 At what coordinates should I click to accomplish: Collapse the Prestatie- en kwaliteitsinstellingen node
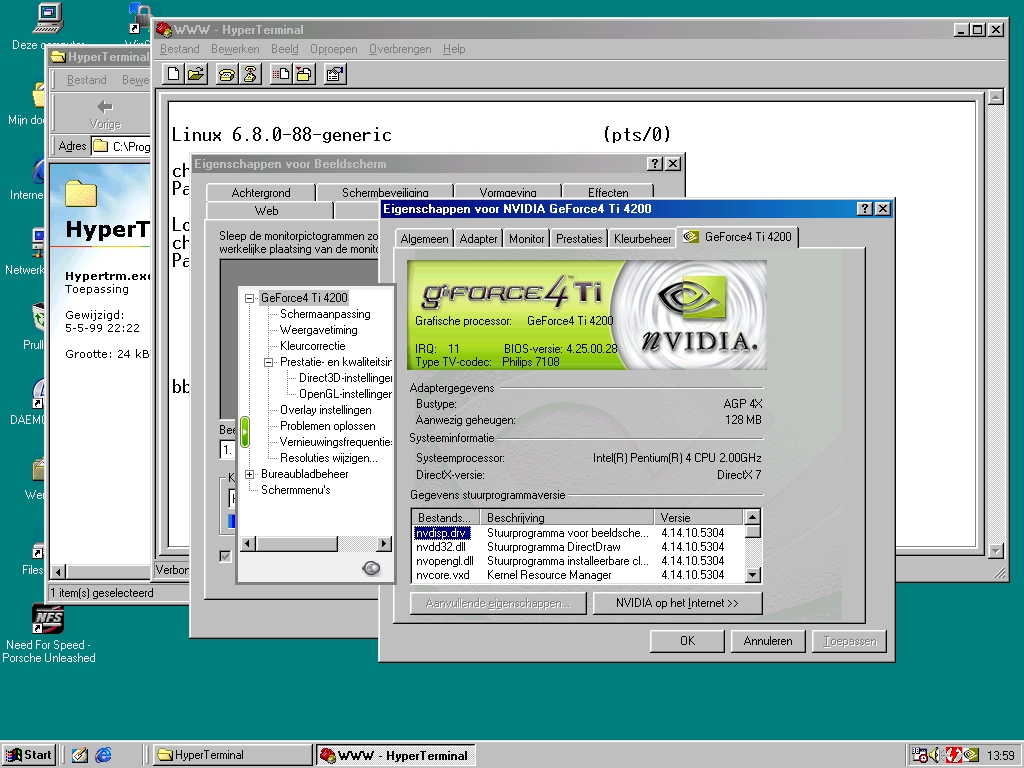[x=269, y=363]
